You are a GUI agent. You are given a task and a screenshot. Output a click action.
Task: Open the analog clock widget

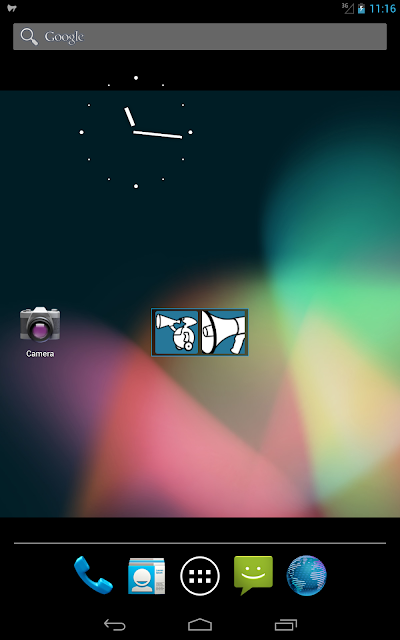click(136, 132)
